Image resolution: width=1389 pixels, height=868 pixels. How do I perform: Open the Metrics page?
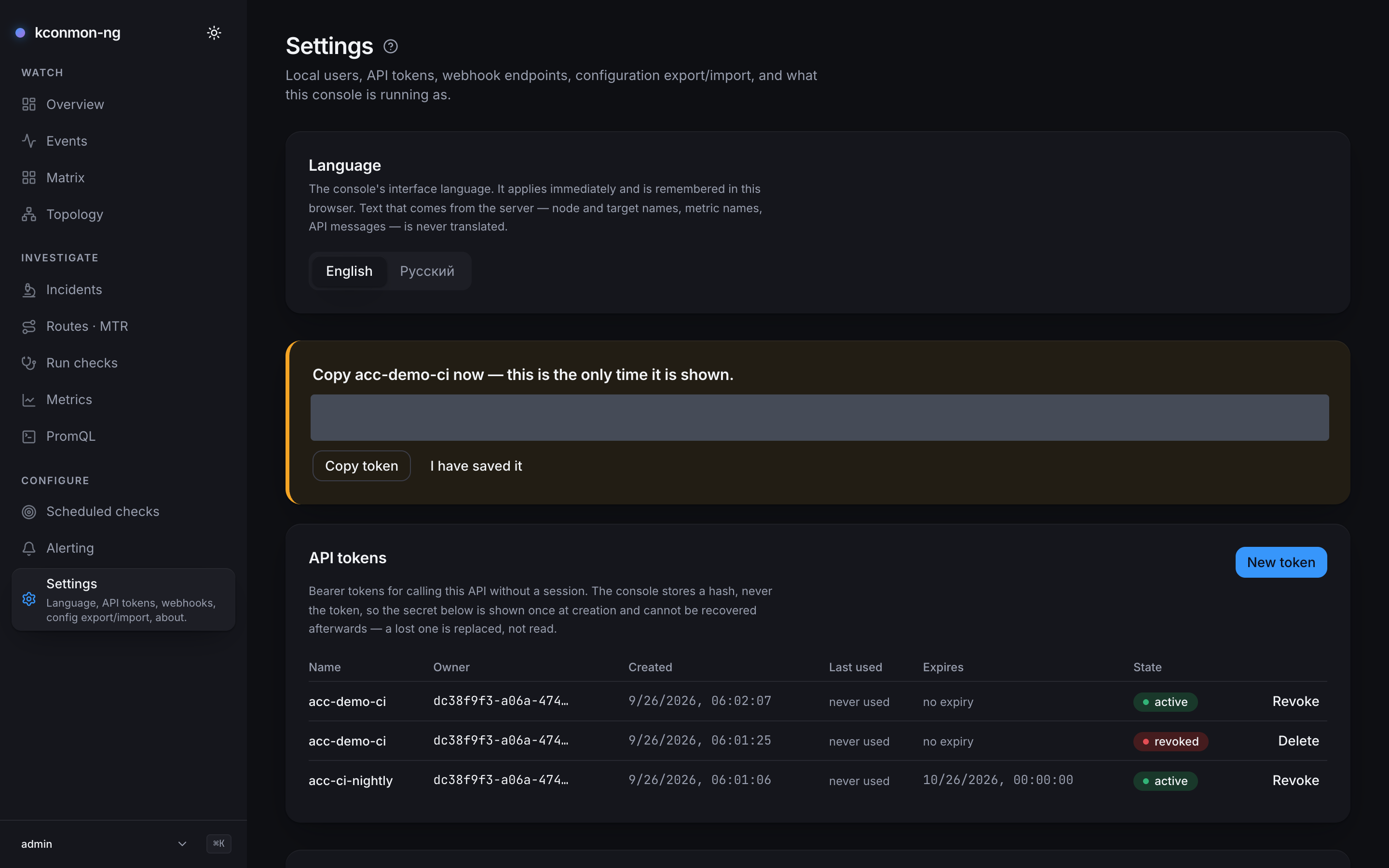click(123, 400)
